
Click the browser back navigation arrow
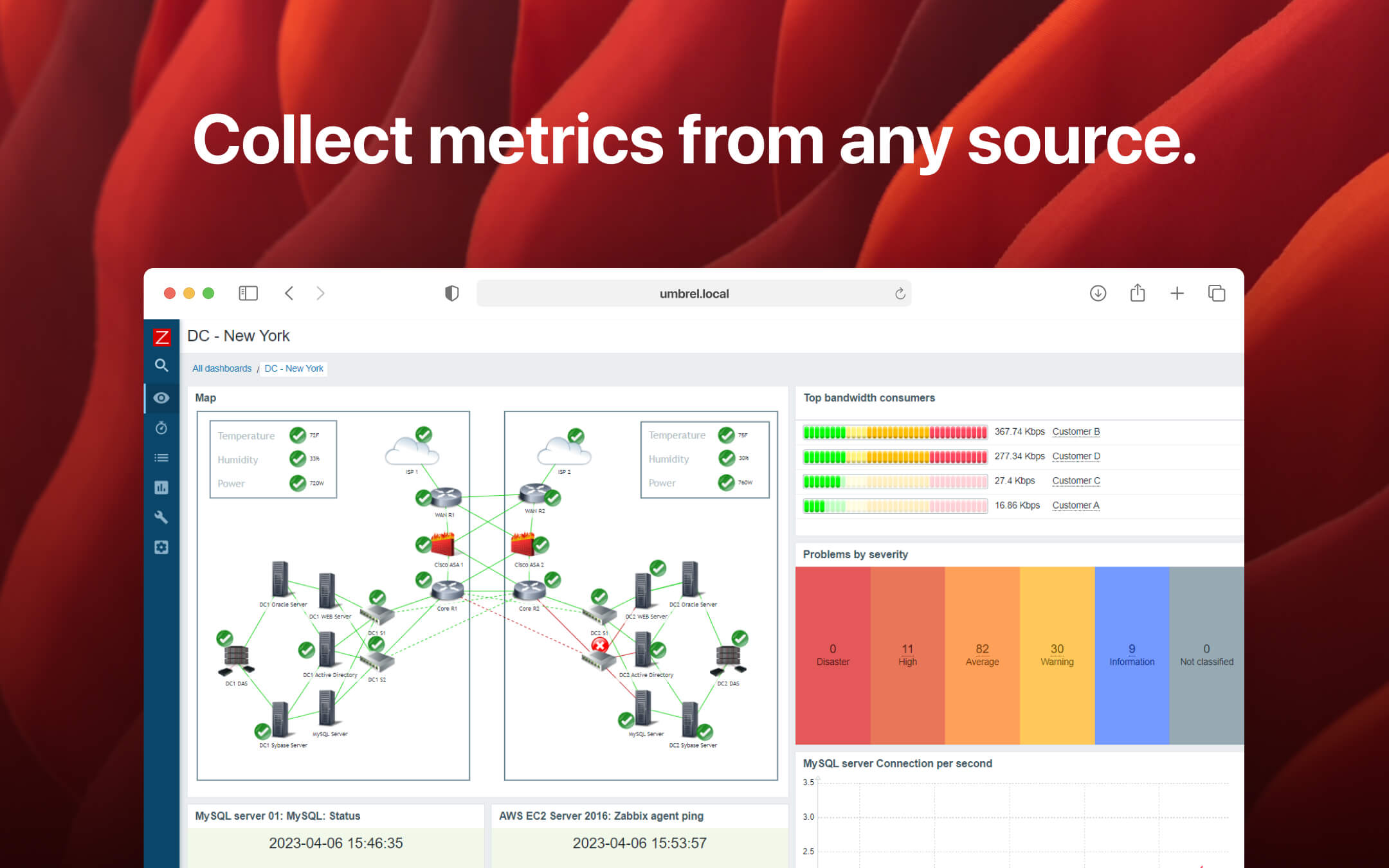pos(289,293)
